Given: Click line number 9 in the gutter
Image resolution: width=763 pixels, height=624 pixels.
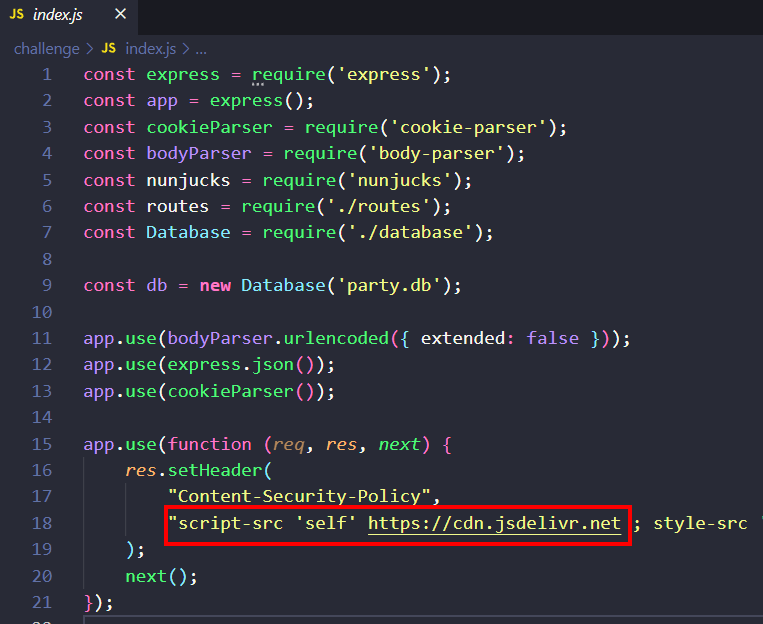Looking at the screenshot, I should point(46,285).
